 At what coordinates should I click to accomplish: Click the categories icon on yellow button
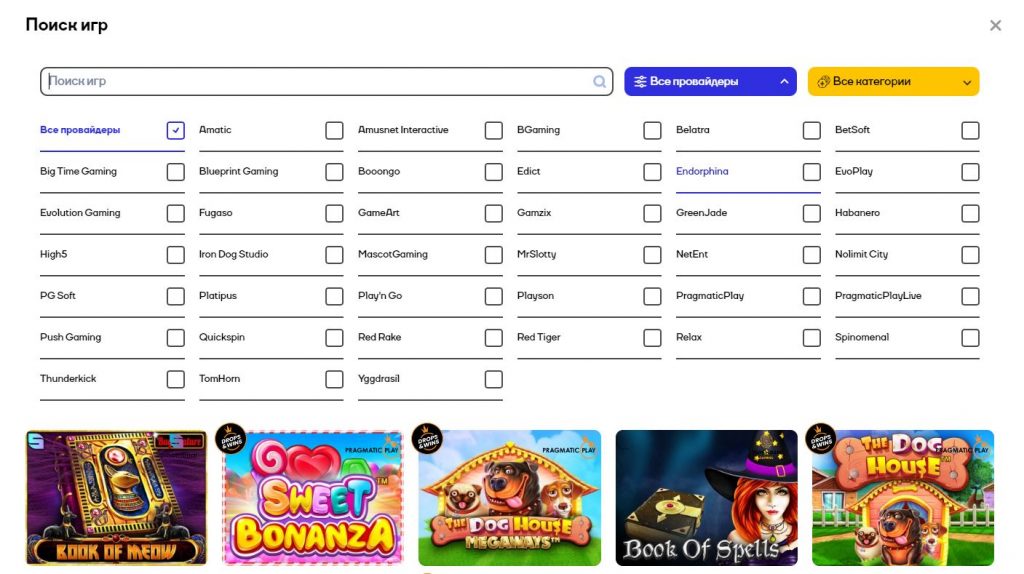coord(823,82)
